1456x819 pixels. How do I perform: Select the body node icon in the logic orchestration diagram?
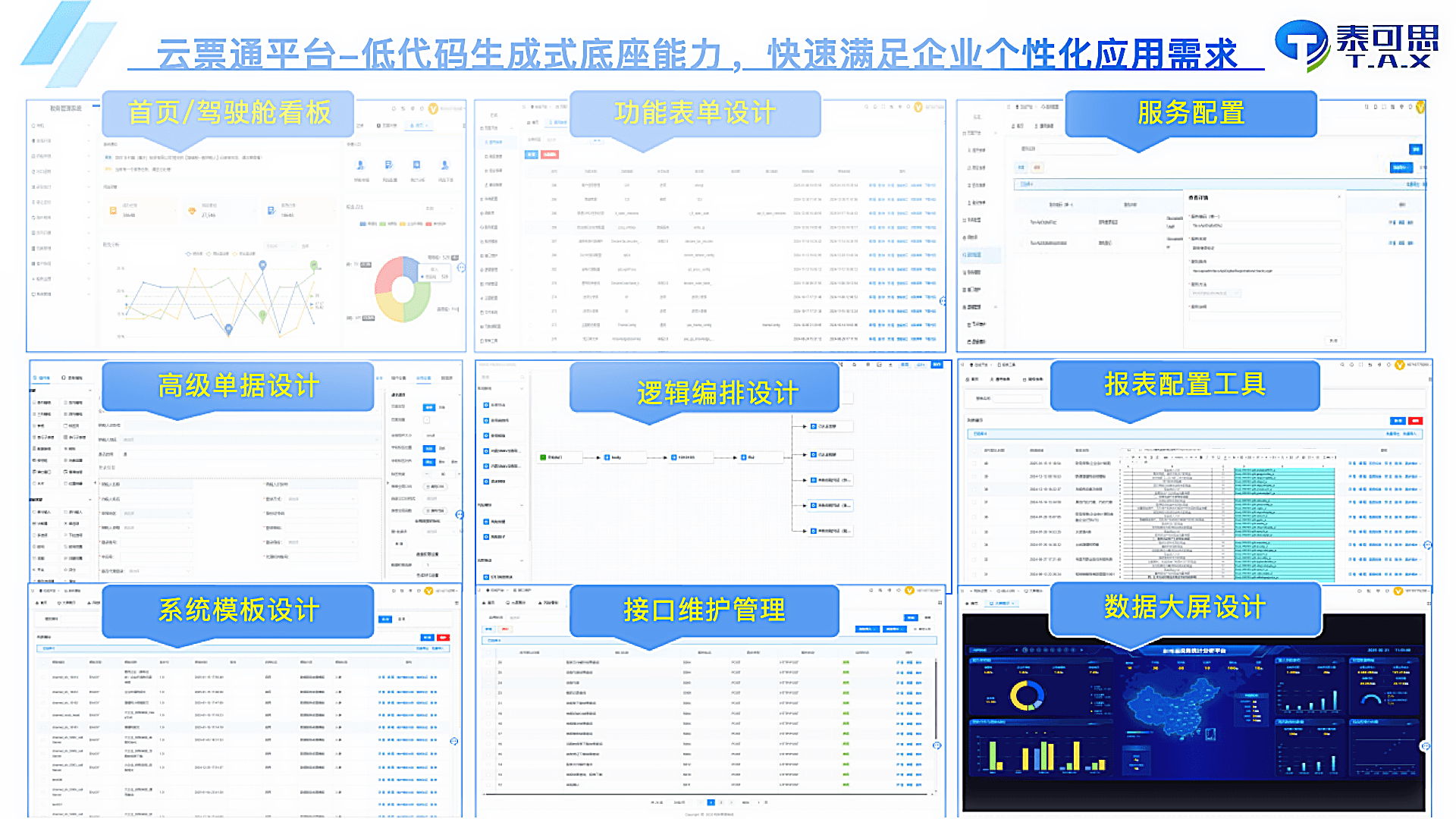coord(607,457)
